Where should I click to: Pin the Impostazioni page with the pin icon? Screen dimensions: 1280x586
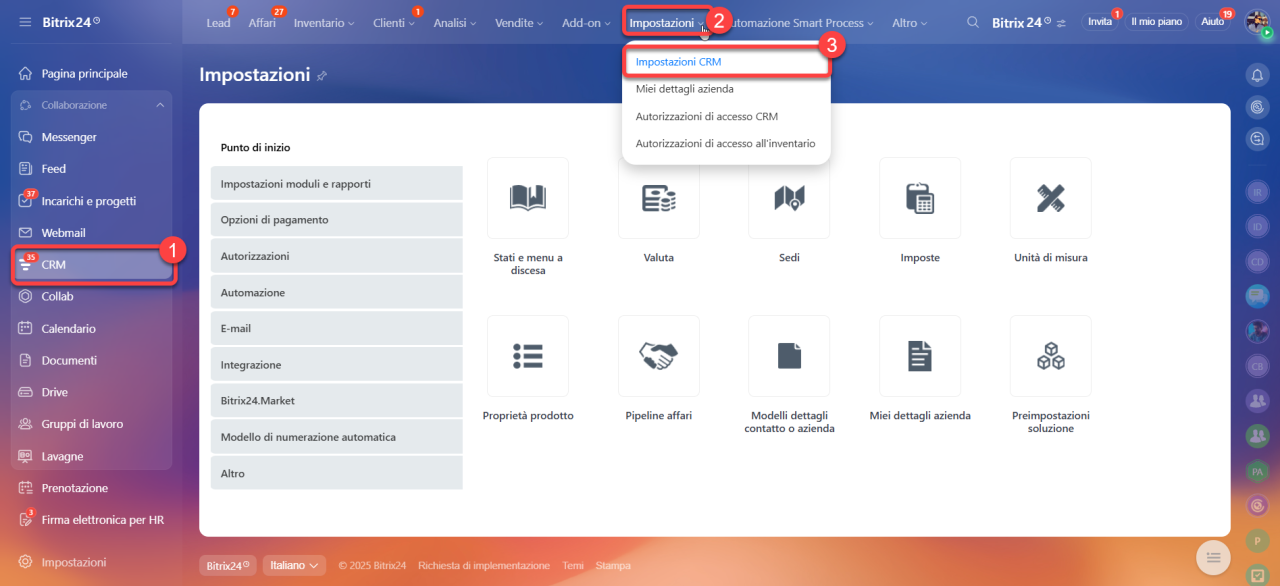(322, 76)
